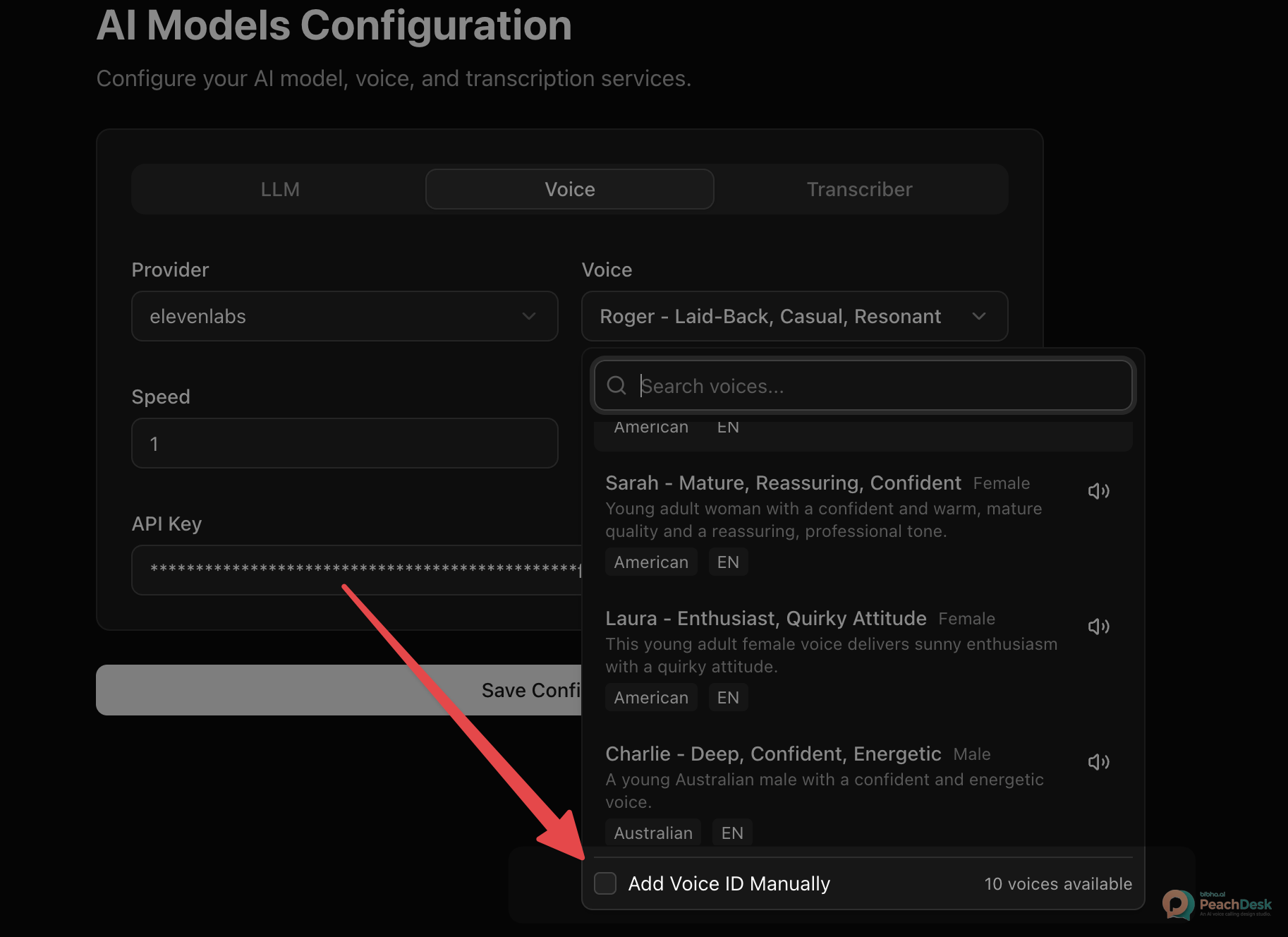Screen dimensions: 1288x937
Task: Click the American tag under Sarah
Action: [x=651, y=562]
